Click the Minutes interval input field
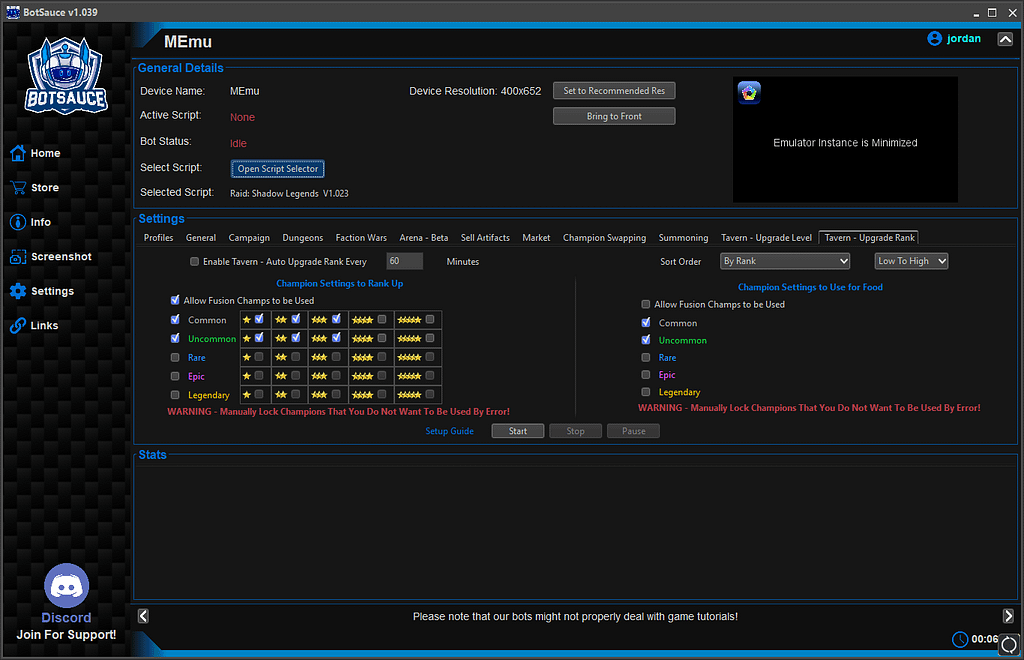Screen dimensions: 1024x660 coord(404,260)
